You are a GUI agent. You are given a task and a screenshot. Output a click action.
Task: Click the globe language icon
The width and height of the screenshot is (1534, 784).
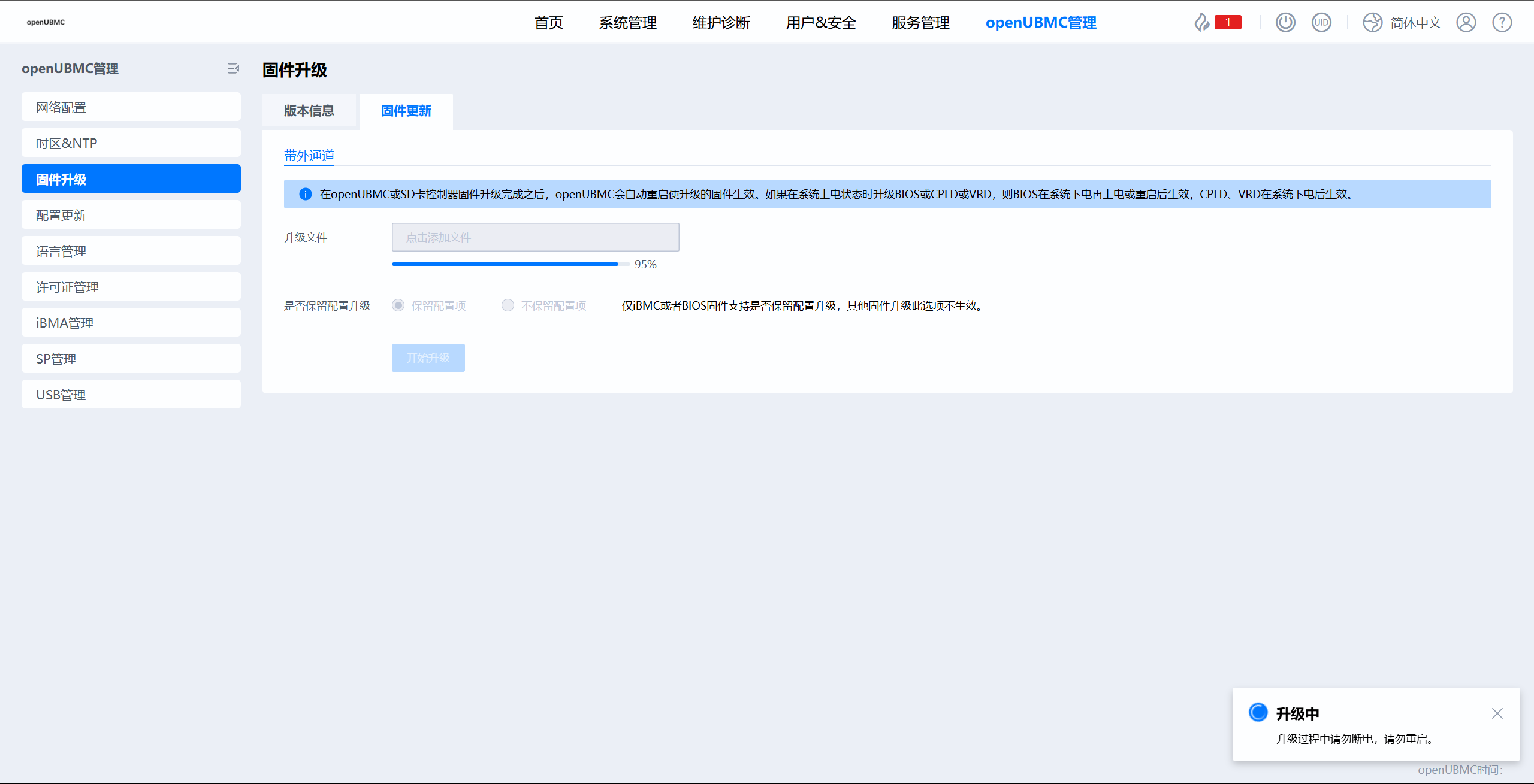click(1372, 23)
